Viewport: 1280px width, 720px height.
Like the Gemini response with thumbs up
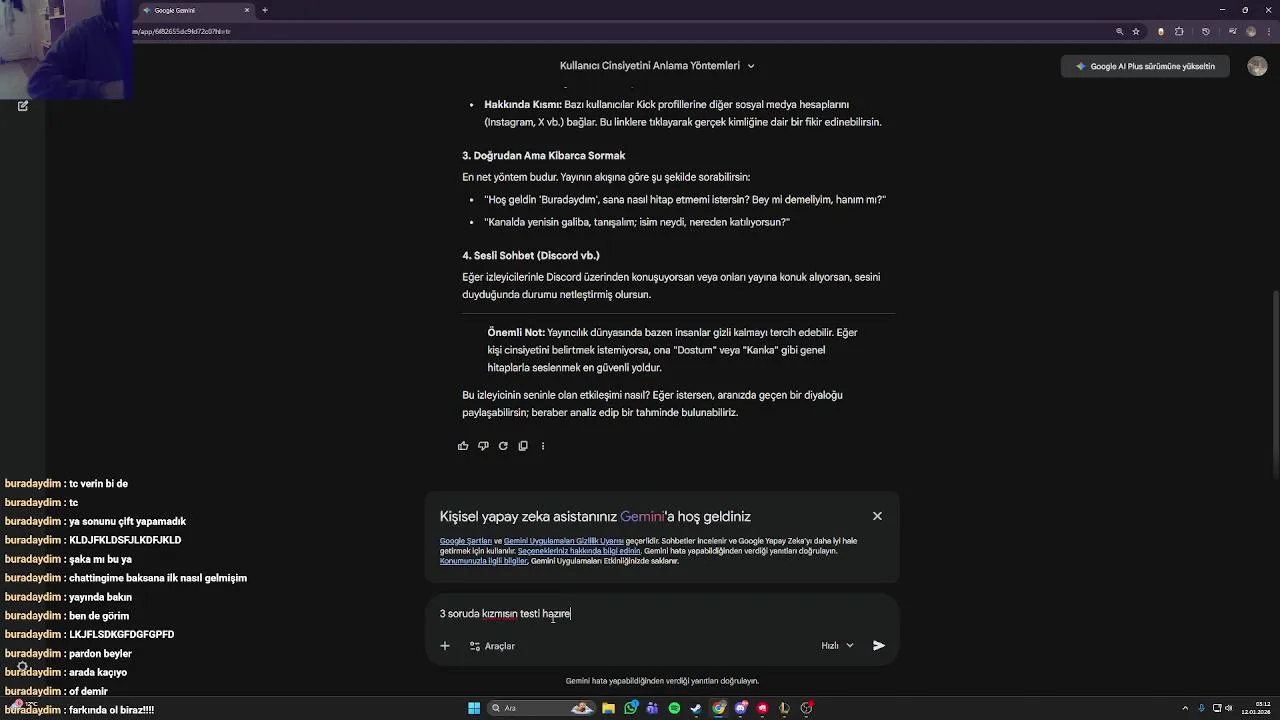(x=463, y=446)
